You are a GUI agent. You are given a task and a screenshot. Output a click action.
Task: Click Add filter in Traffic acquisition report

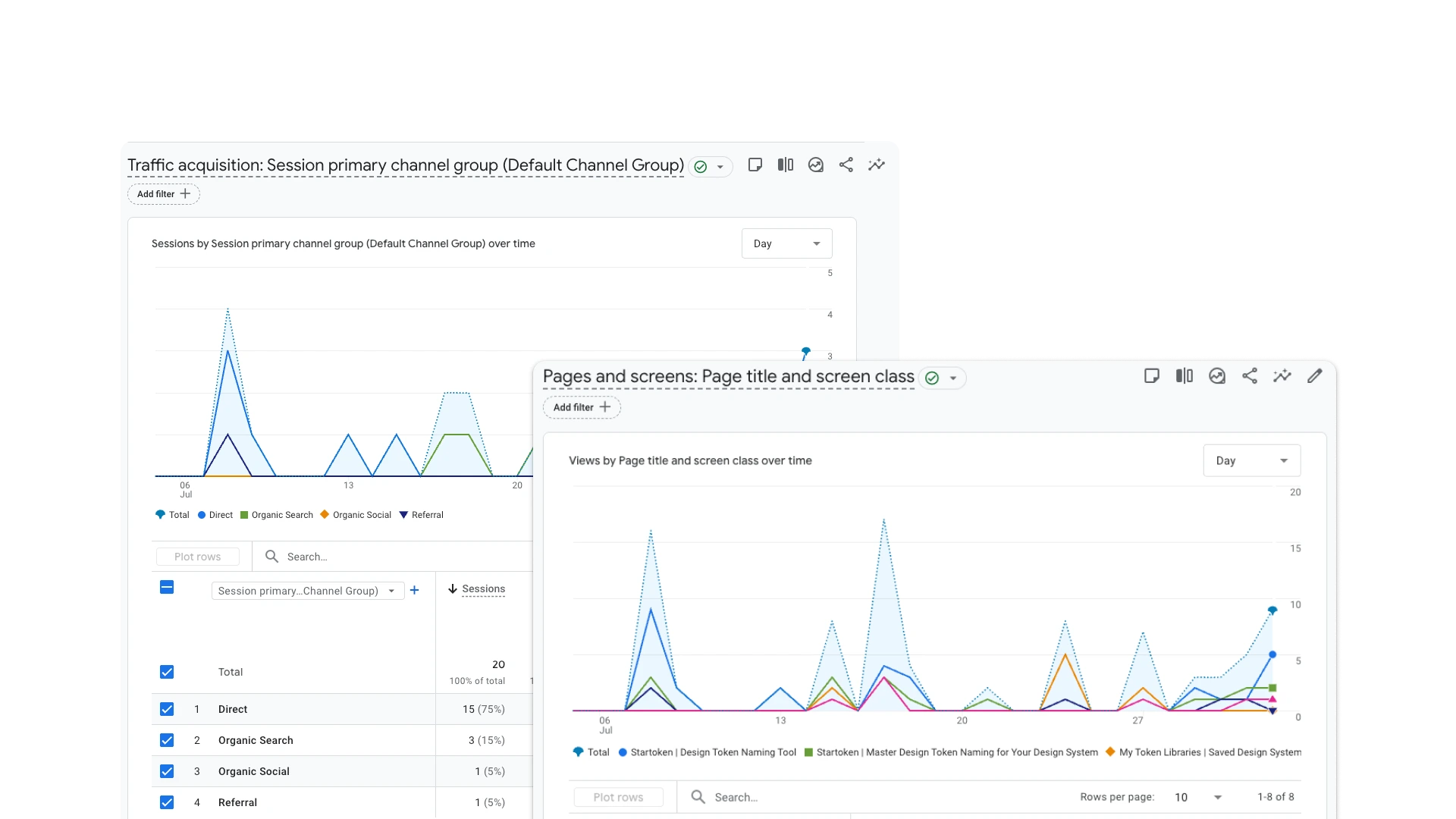coord(164,194)
